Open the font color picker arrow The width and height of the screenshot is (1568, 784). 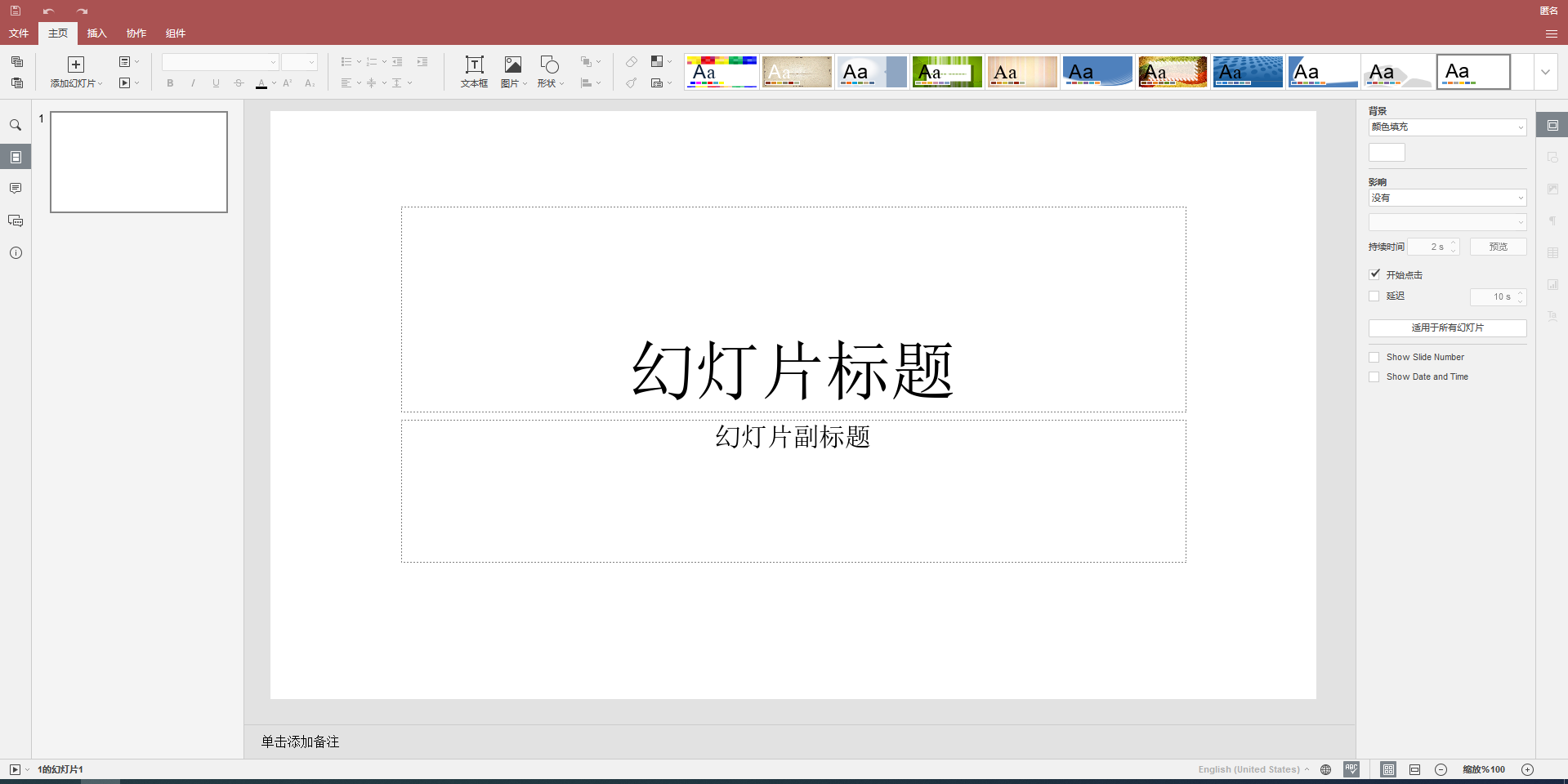pyautogui.click(x=274, y=82)
